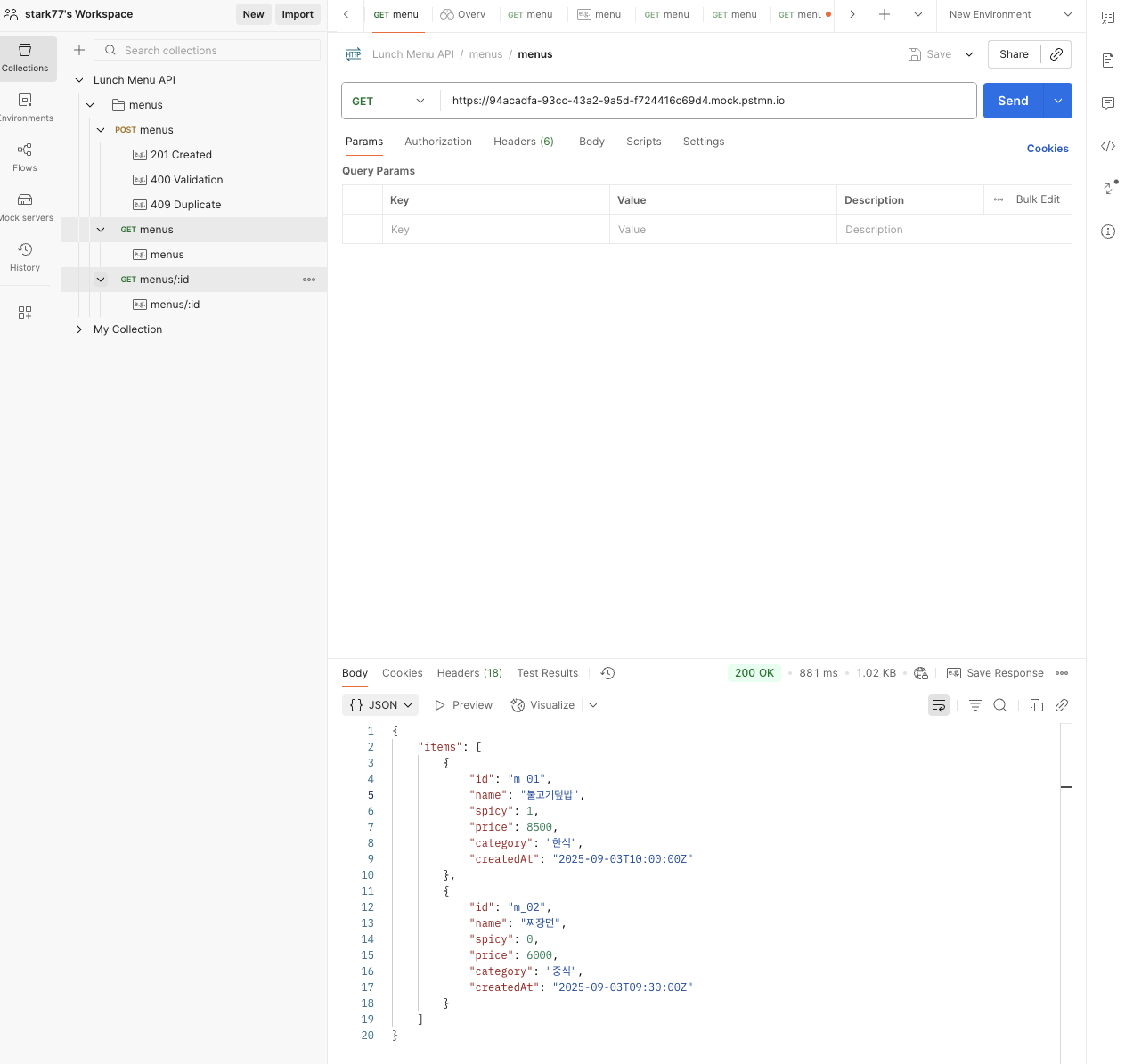The height and width of the screenshot is (1064, 1125).
Task: Click the copy link icon beside Share
Action: tap(1056, 54)
